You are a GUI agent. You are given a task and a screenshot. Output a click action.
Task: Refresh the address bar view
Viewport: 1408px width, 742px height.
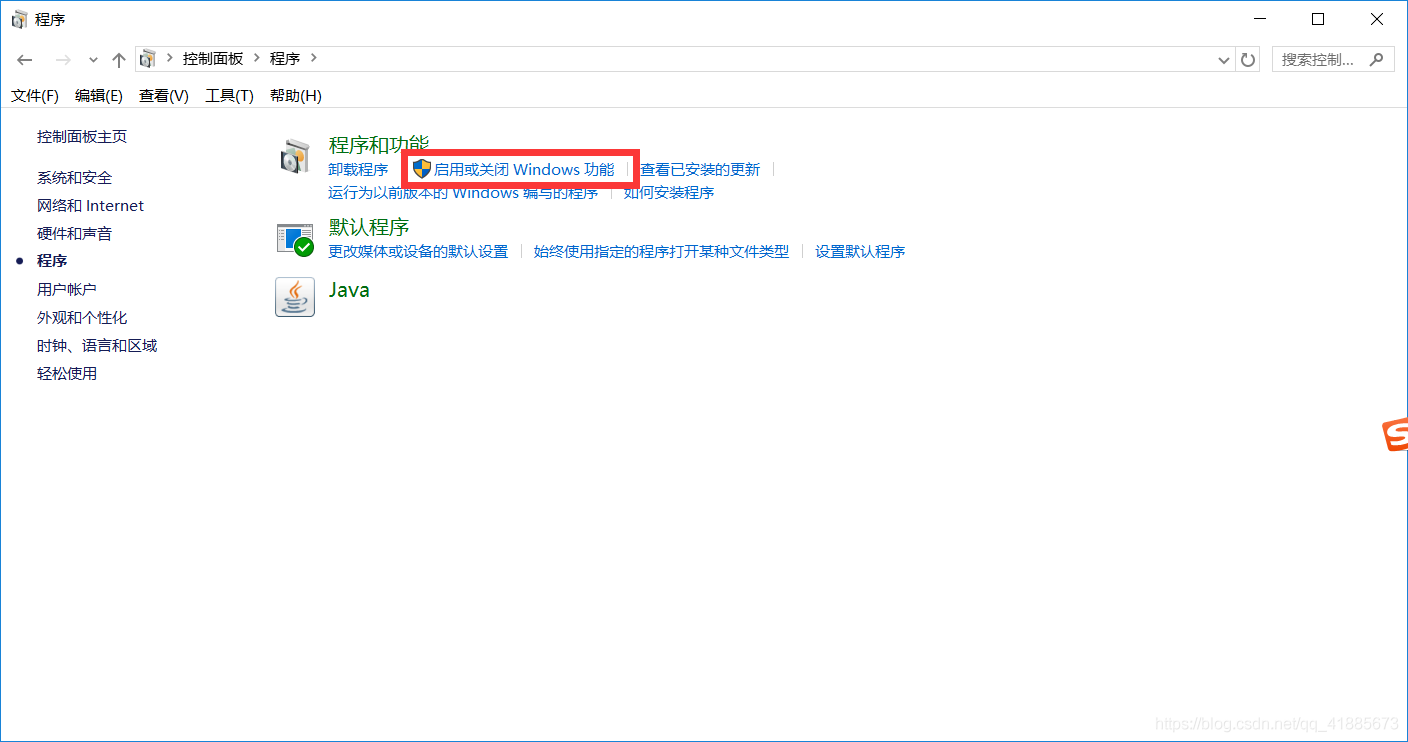point(1248,60)
